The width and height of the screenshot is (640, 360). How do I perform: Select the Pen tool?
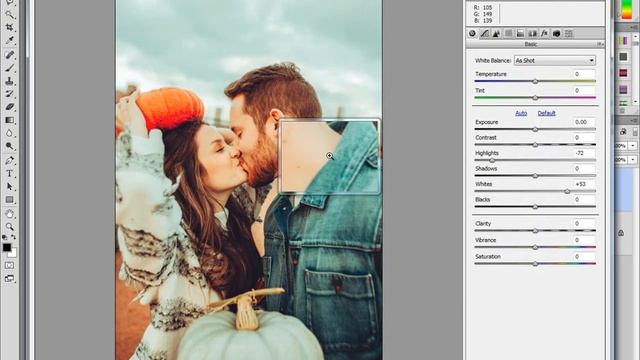pos(9,160)
